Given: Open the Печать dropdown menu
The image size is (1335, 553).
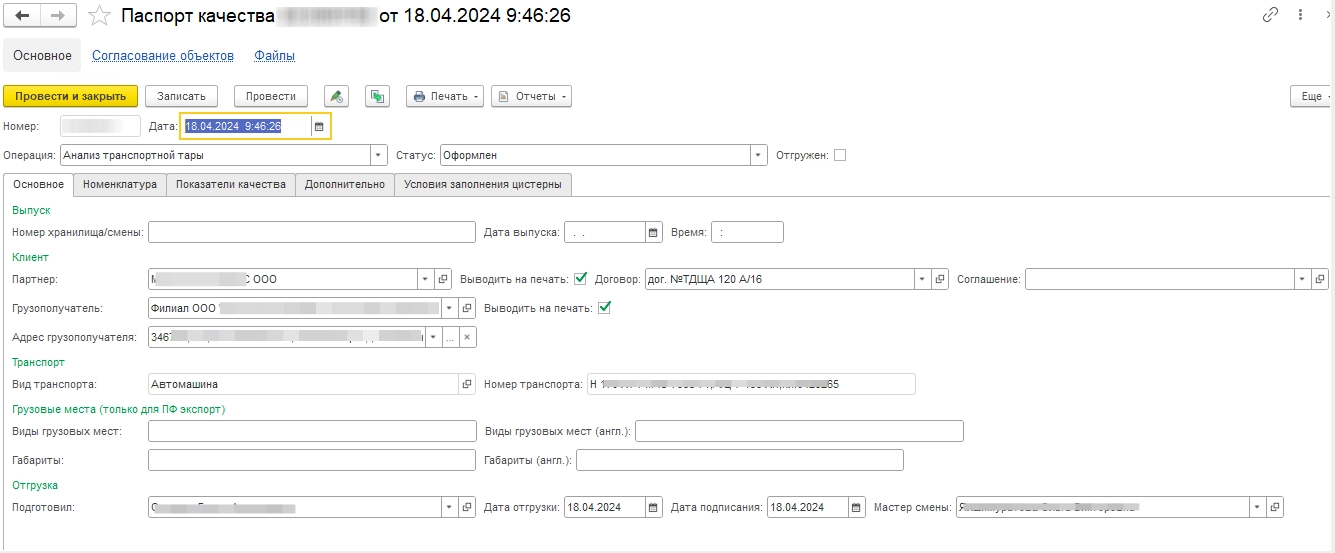Looking at the screenshot, I should tap(445, 96).
